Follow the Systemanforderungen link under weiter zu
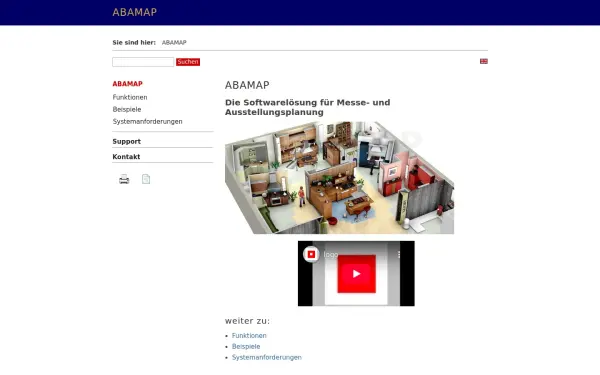 (x=267, y=357)
